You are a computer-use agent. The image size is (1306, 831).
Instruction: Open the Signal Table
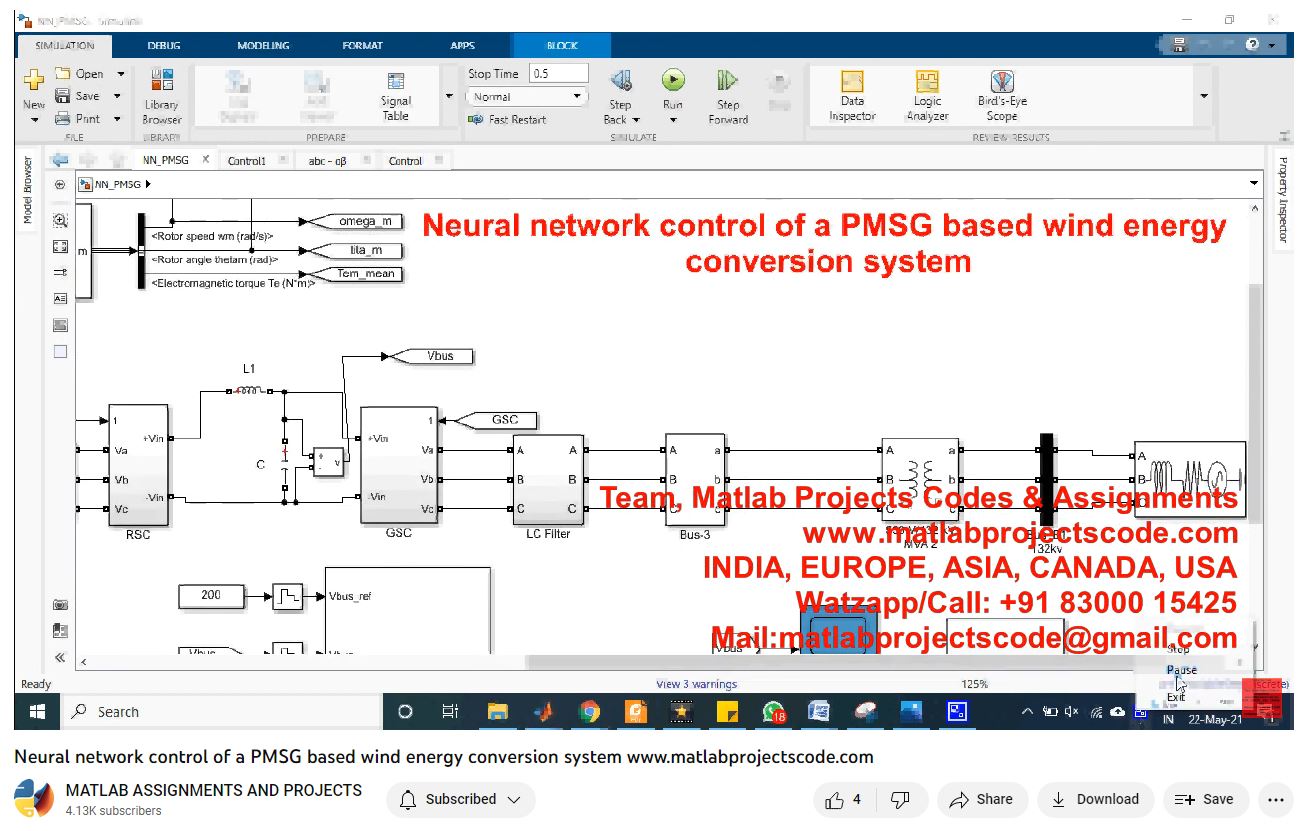point(395,96)
